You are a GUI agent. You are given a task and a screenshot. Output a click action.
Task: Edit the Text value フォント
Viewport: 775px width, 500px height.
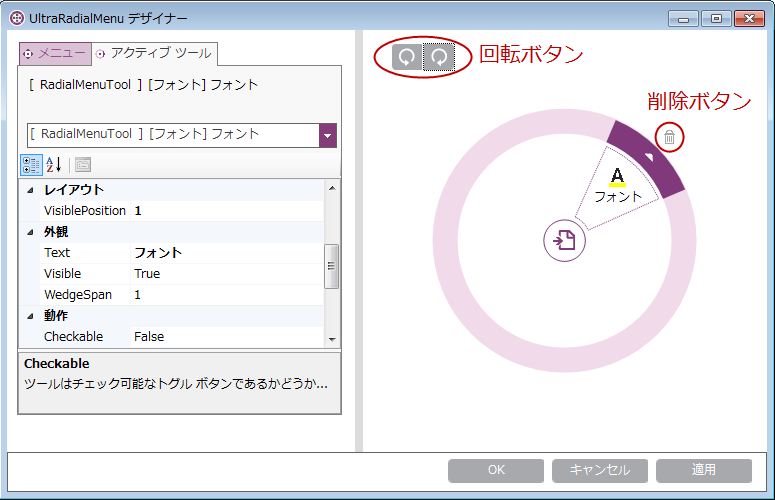[227, 253]
